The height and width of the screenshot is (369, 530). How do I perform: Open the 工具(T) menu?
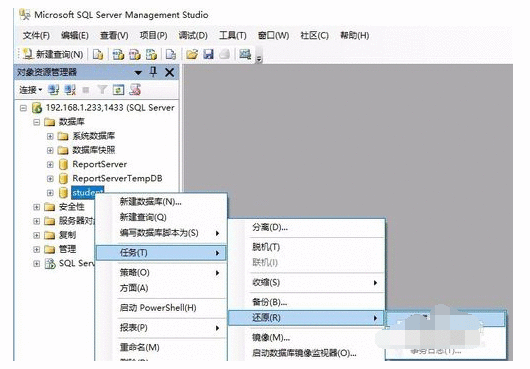point(233,35)
